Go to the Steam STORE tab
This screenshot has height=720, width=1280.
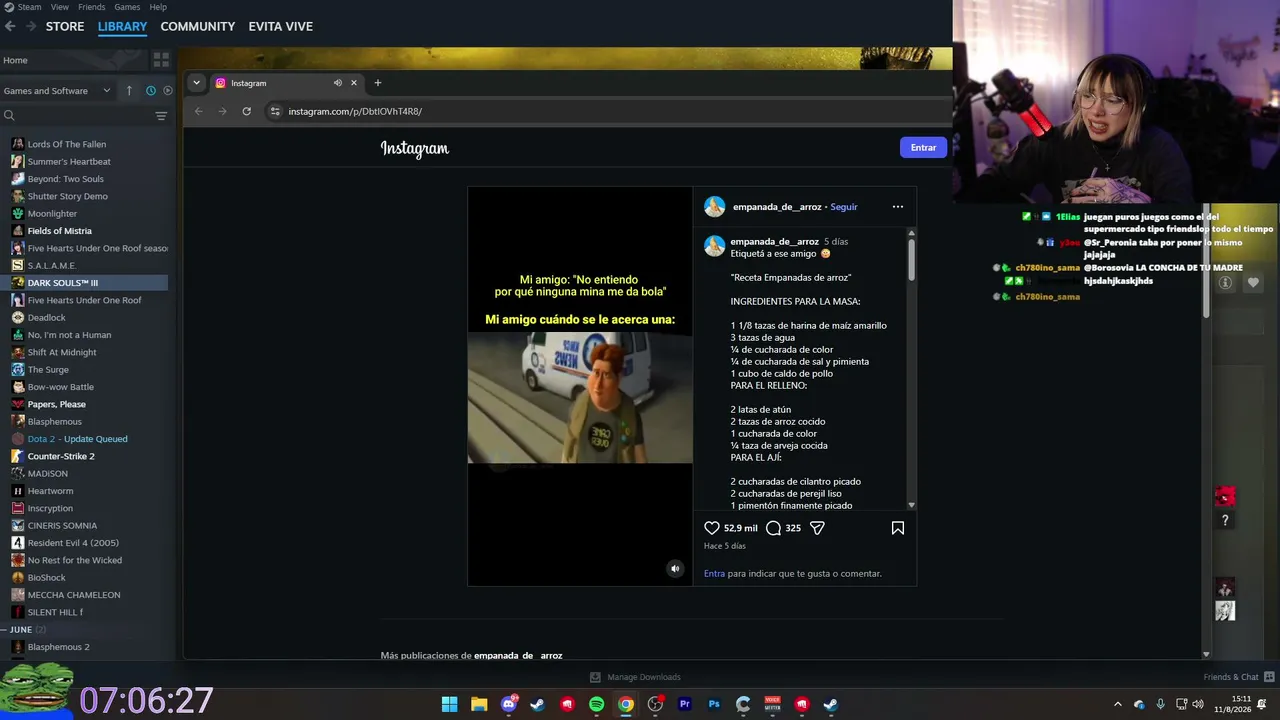tap(65, 26)
